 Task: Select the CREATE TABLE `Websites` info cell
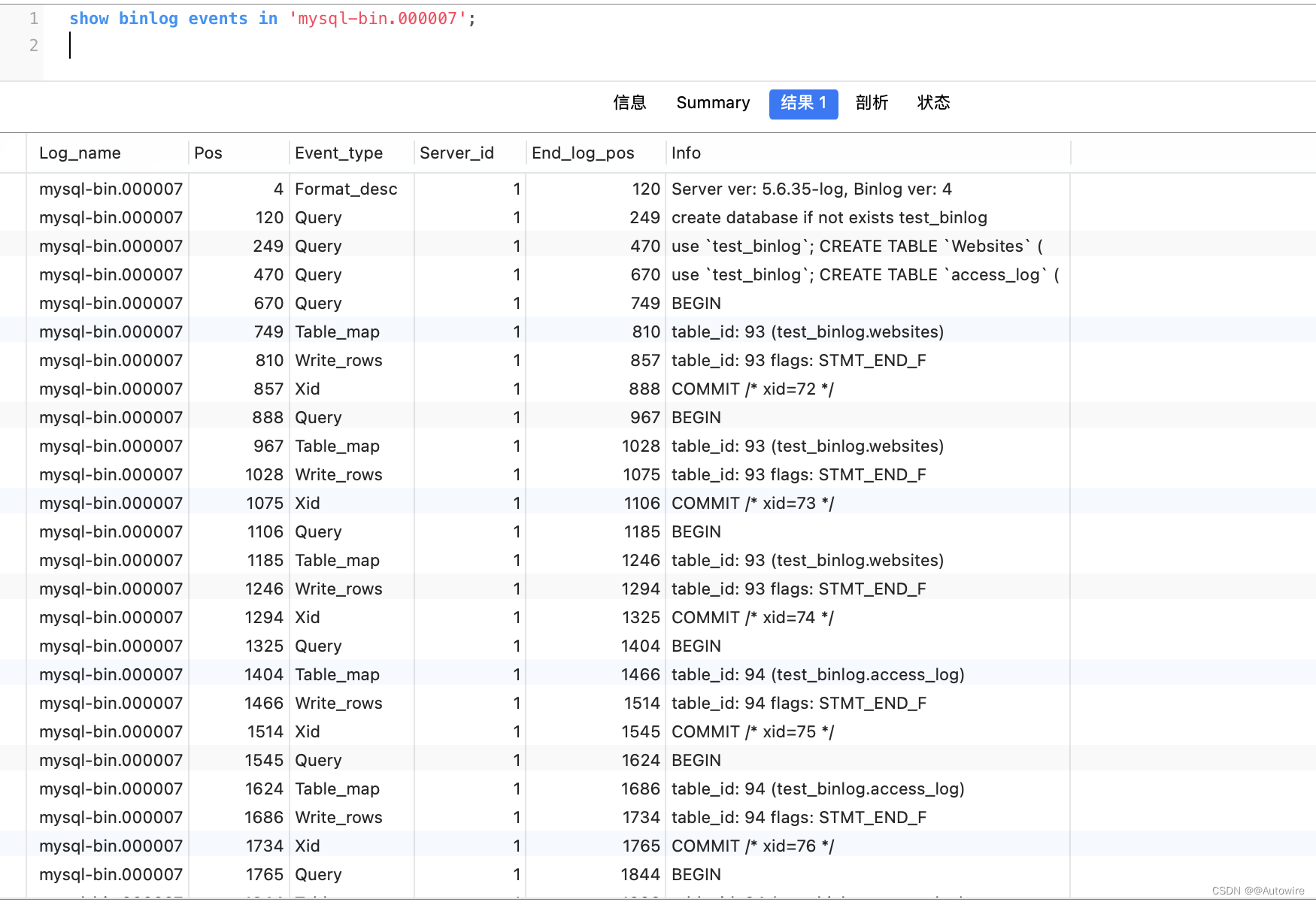click(868, 247)
